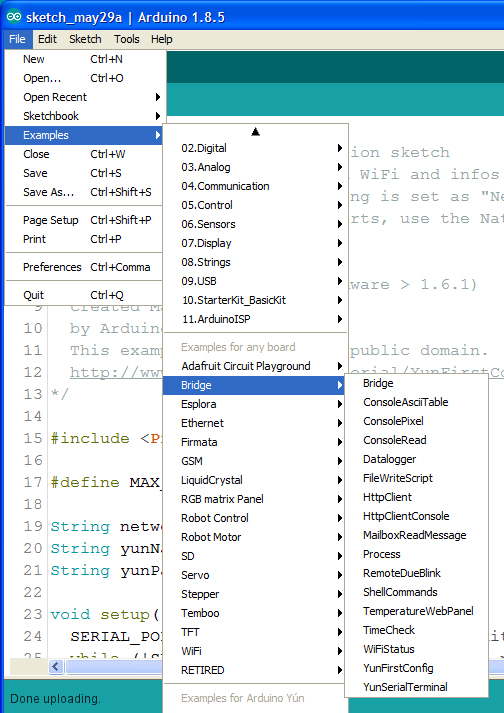Screen dimensions: 504x713
Task: Expand the 02.Digital examples
Action: point(255,148)
